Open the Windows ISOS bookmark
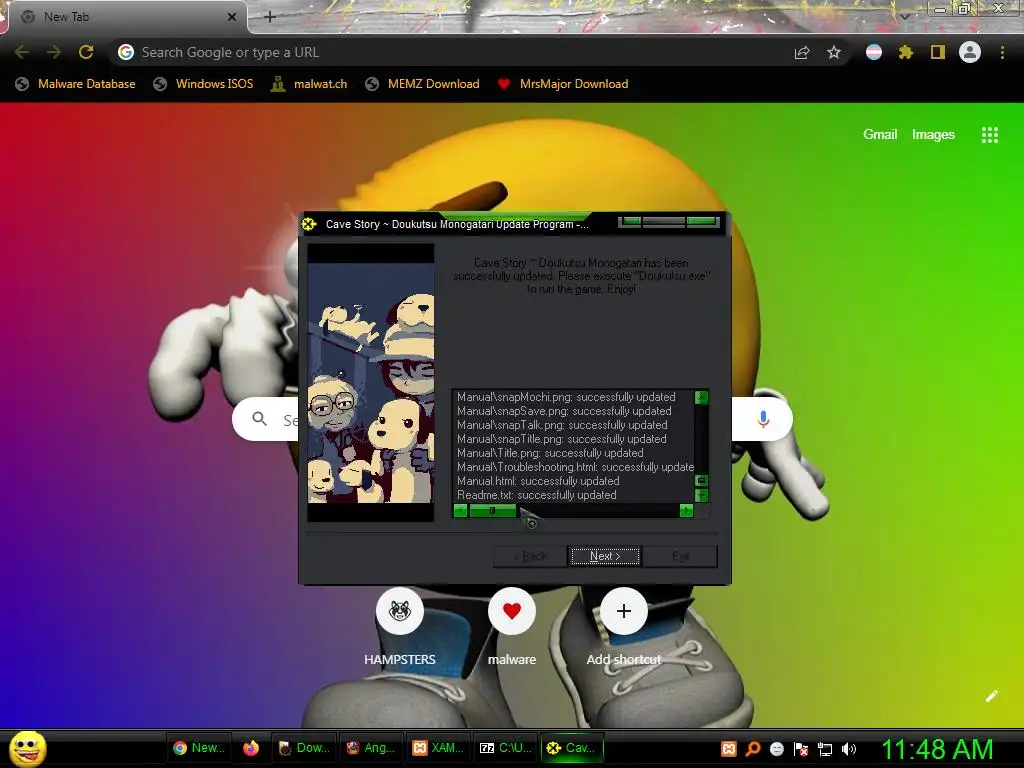Image resolution: width=1024 pixels, height=768 pixels. point(203,84)
